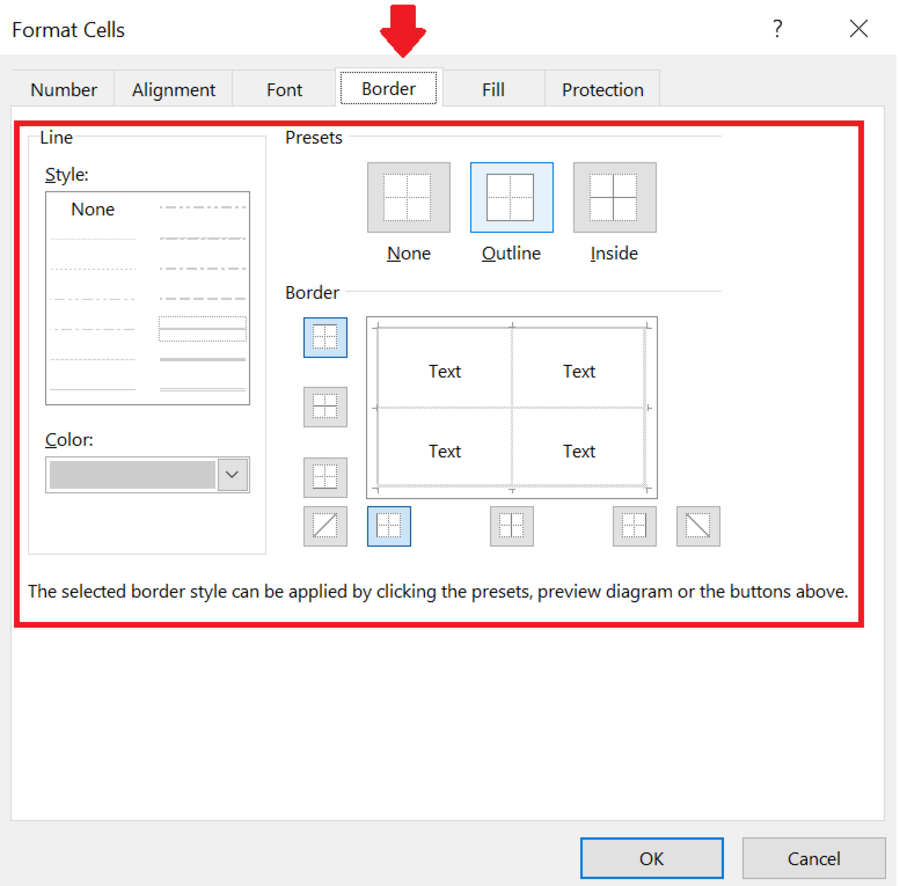
Task: Confirm with the OK button
Action: click(x=651, y=858)
